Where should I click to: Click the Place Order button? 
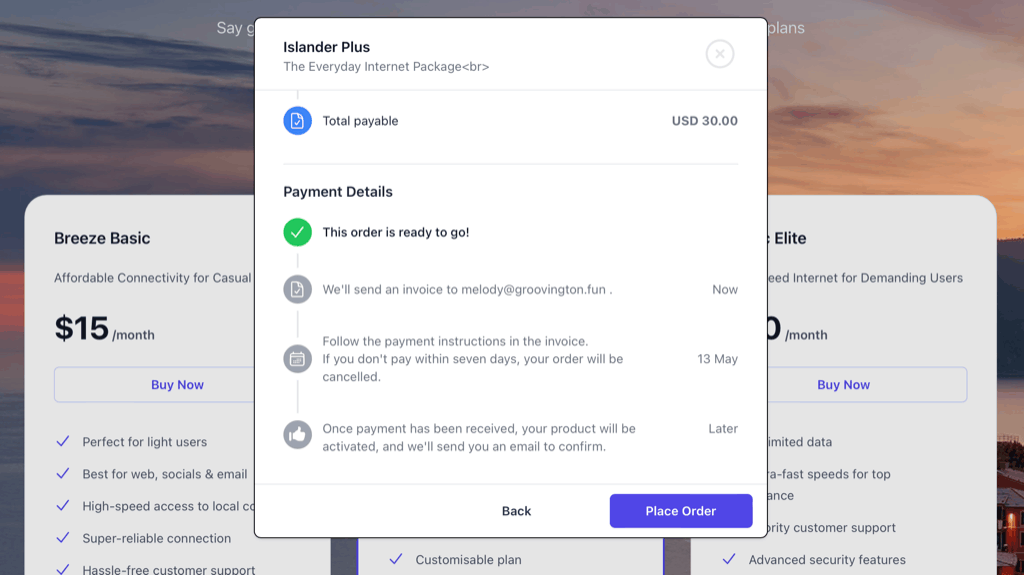click(x=681, y=511)
